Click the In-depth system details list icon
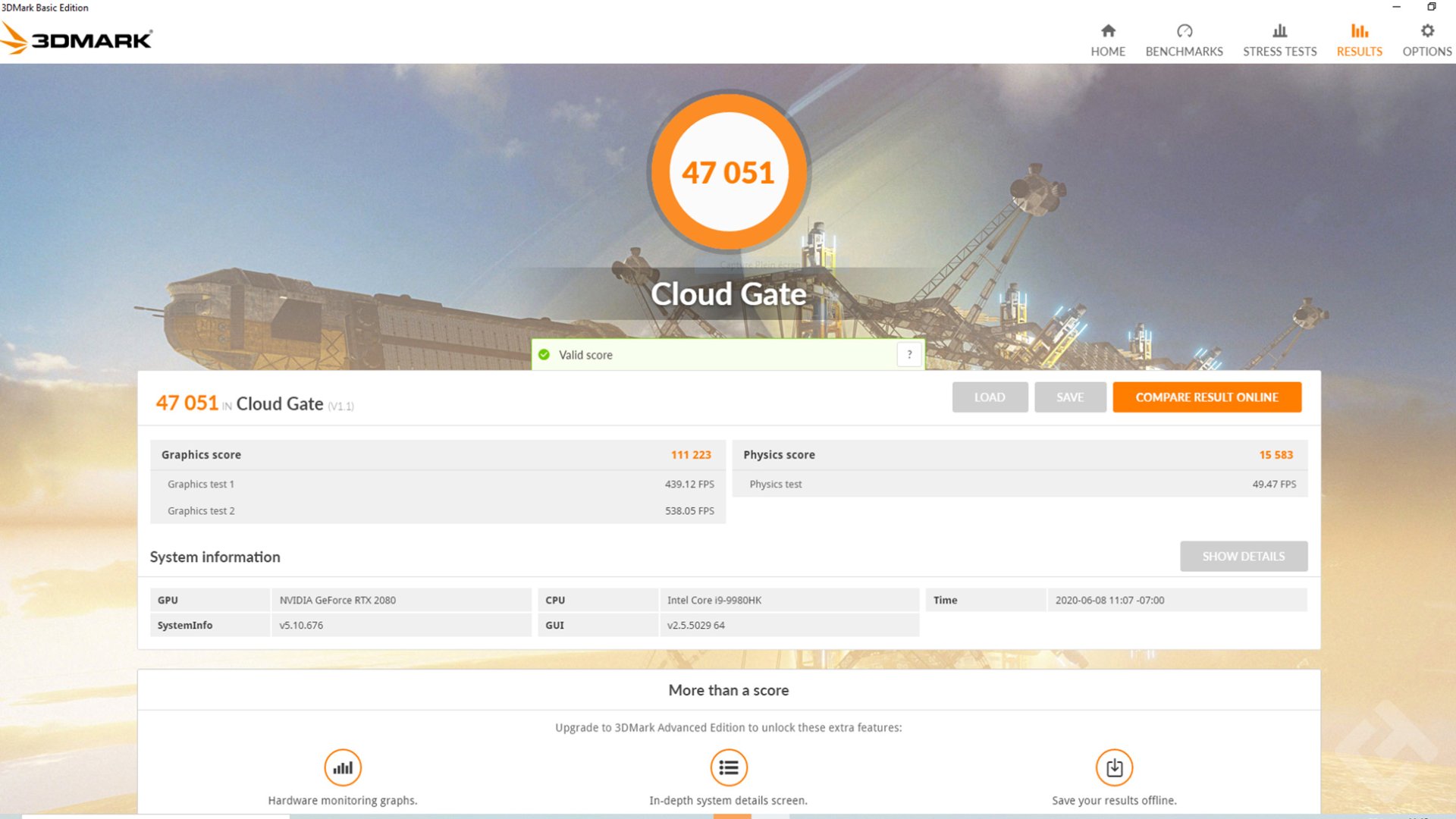 tap(729, 767)
